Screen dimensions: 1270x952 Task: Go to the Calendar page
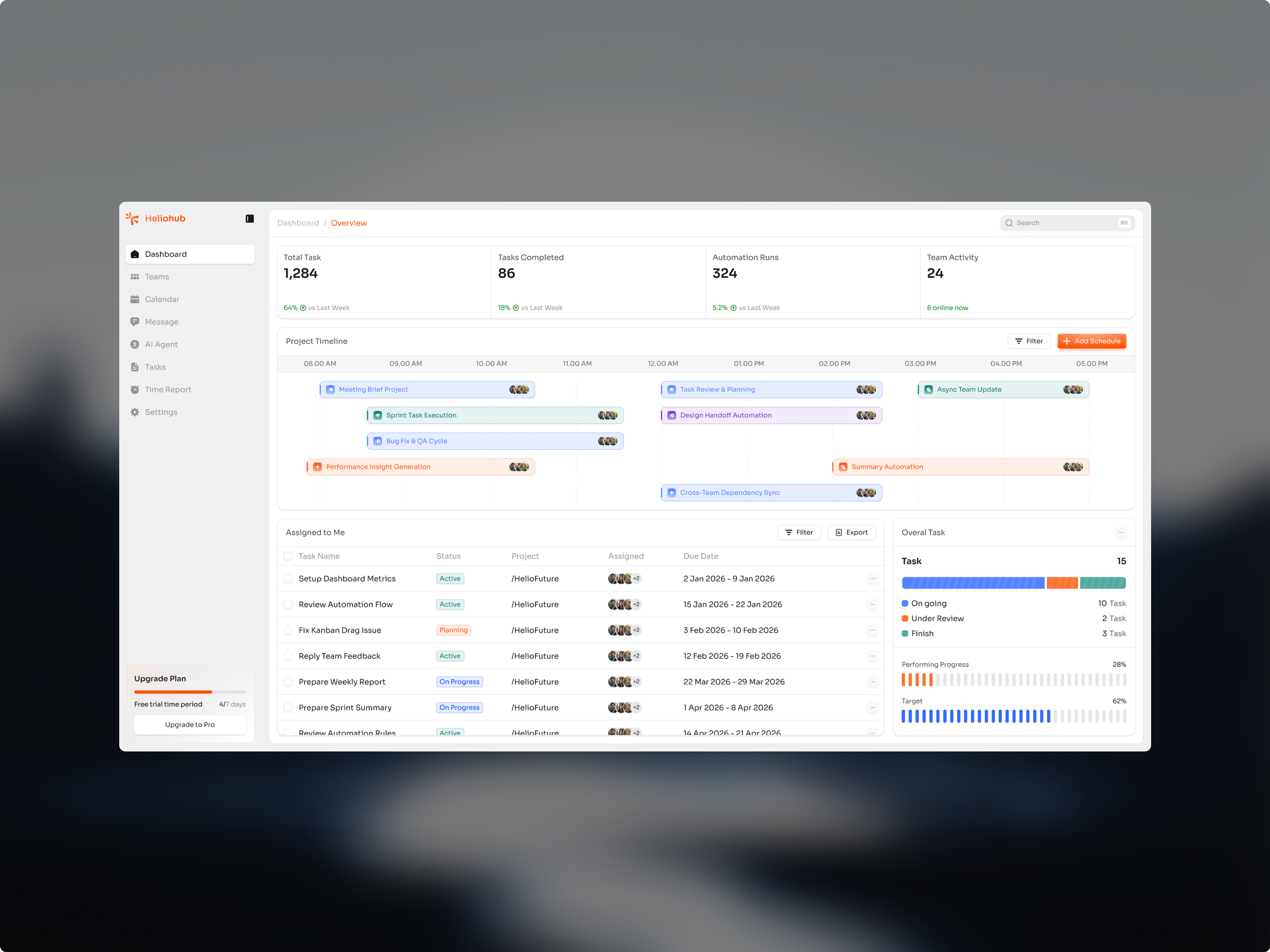pyautogui.click(x=190, y=299)
